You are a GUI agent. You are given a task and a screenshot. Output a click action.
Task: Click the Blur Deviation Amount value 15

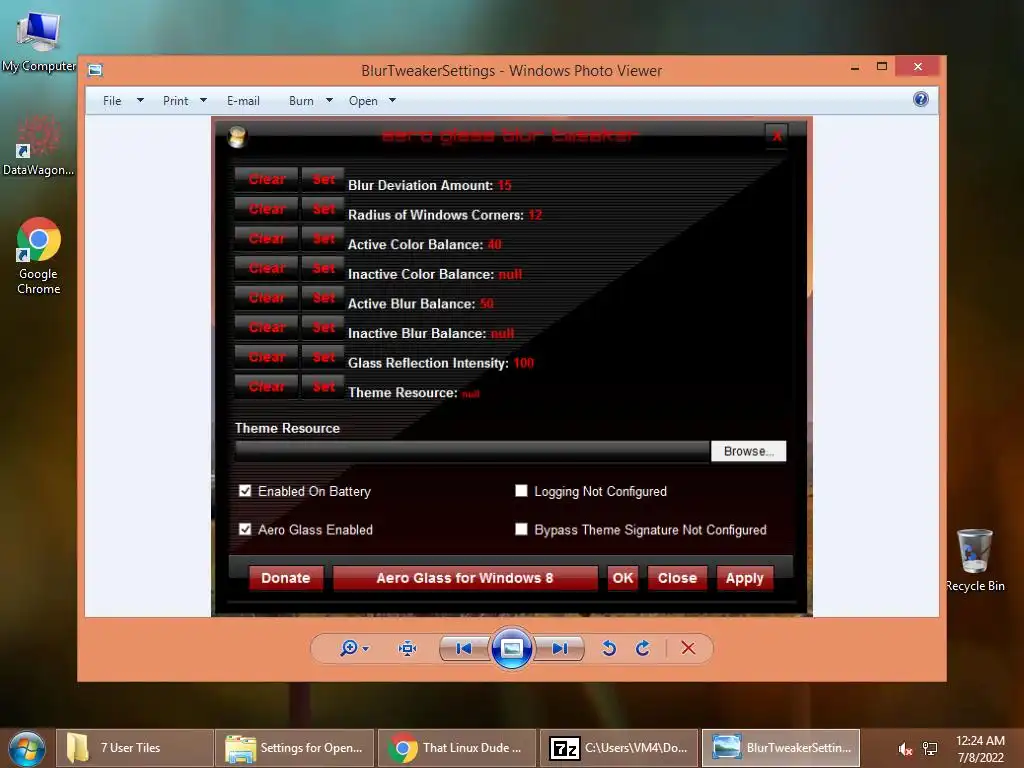[x=505, y=185]
